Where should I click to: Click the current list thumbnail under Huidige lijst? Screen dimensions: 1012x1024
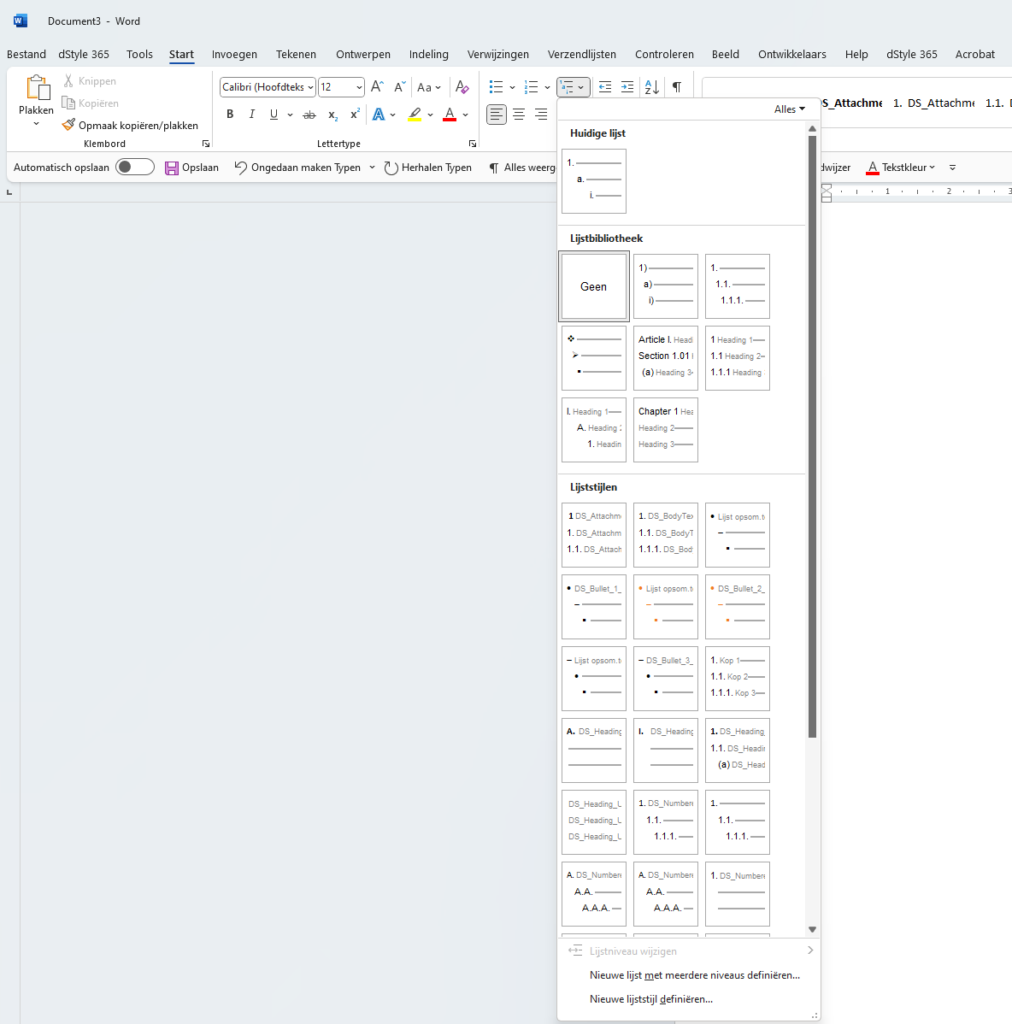pos(593,181)
